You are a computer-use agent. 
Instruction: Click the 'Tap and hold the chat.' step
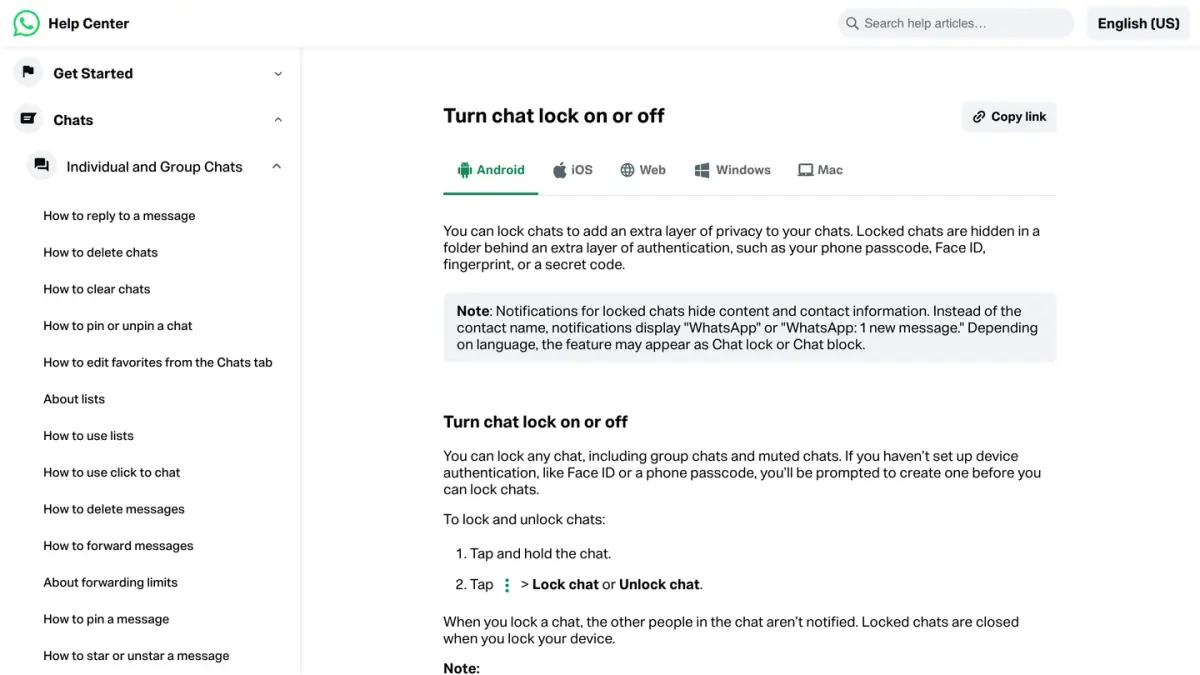pos(540,553)
